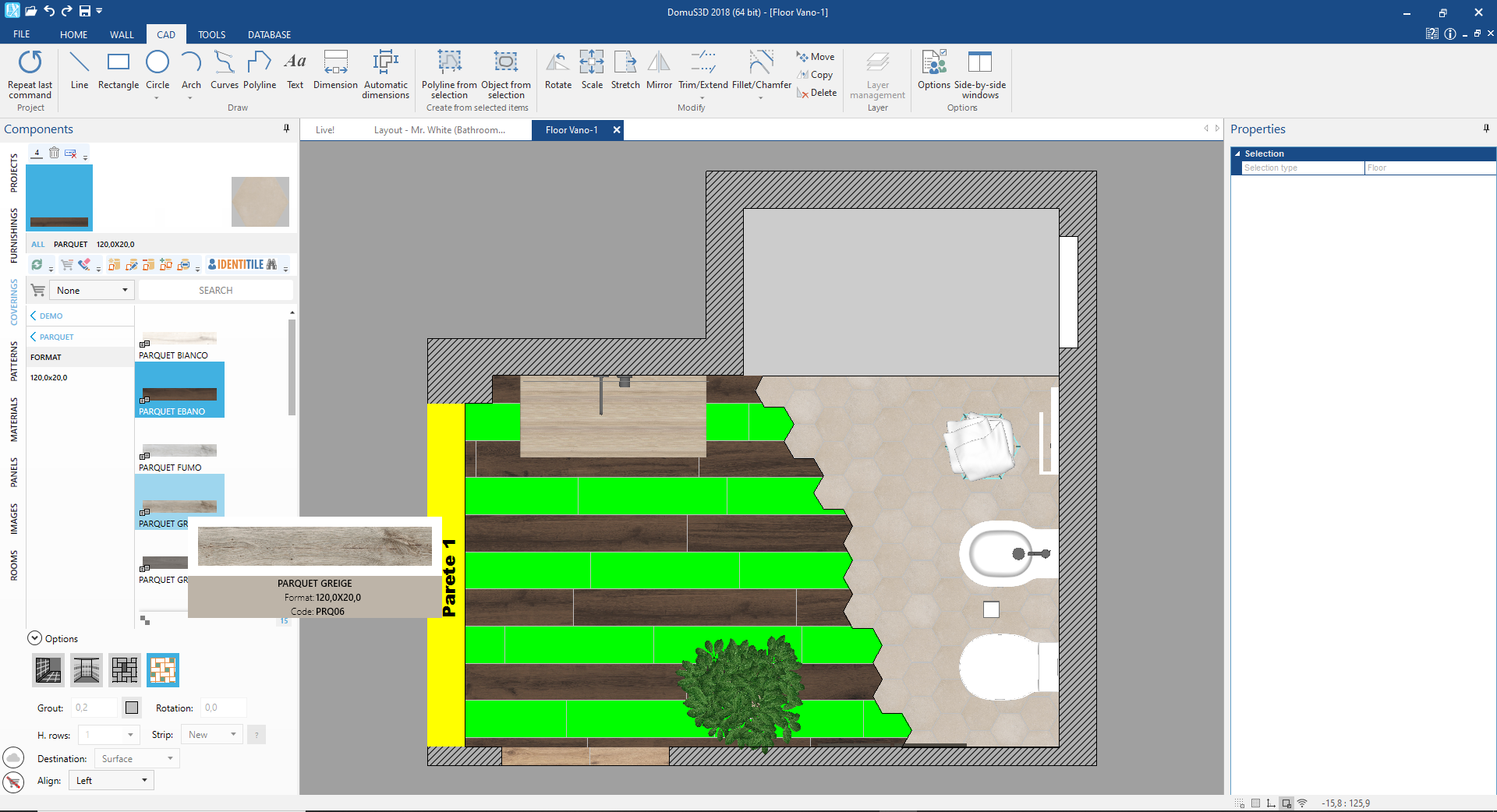Create Polyline from selection
The height and width of the screenshot is (812, 1497).
(449, 74)
